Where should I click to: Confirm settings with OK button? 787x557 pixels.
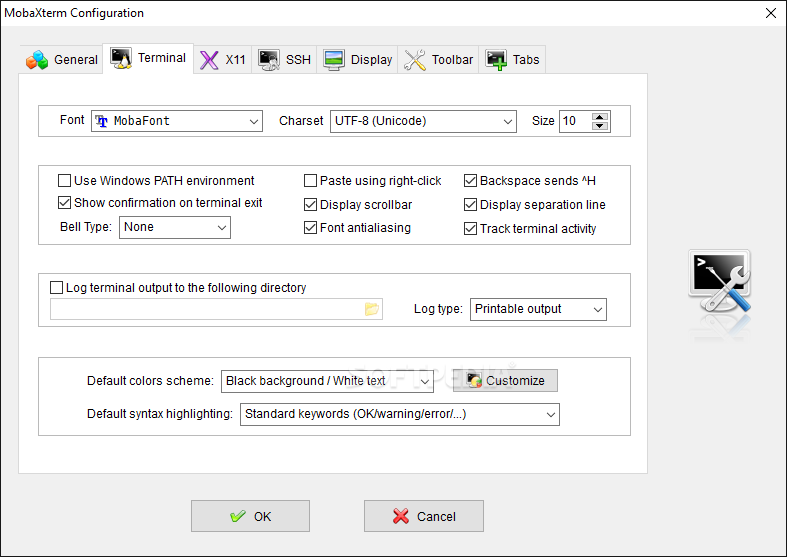click(x=250, y=516)
